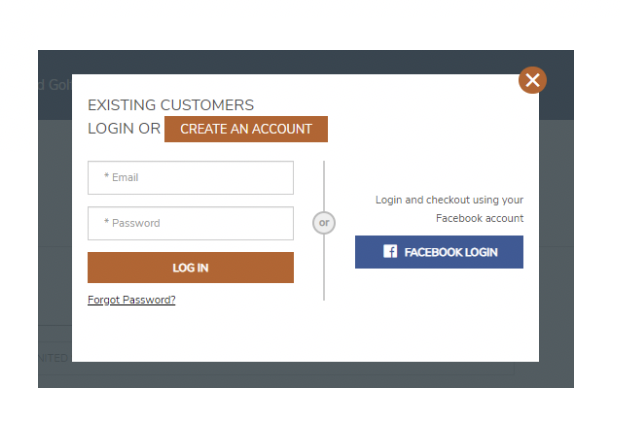
Task: Click the partially hidden "Gol" header text
Action: point(60,85)
